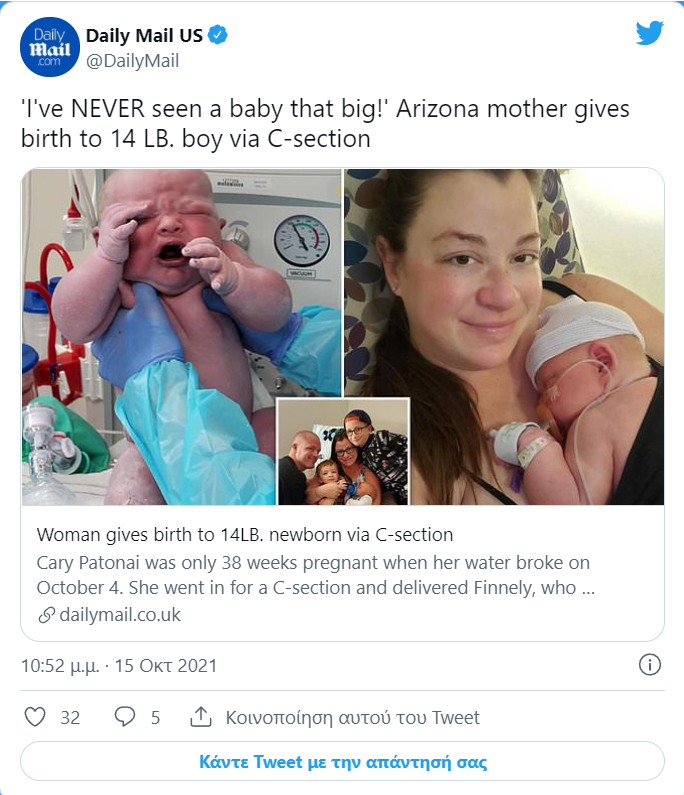Viewport: 684px width, 795px height.
Task: Click the link chain icon beside dailymail.co.uk
Action: coord(46,615)
